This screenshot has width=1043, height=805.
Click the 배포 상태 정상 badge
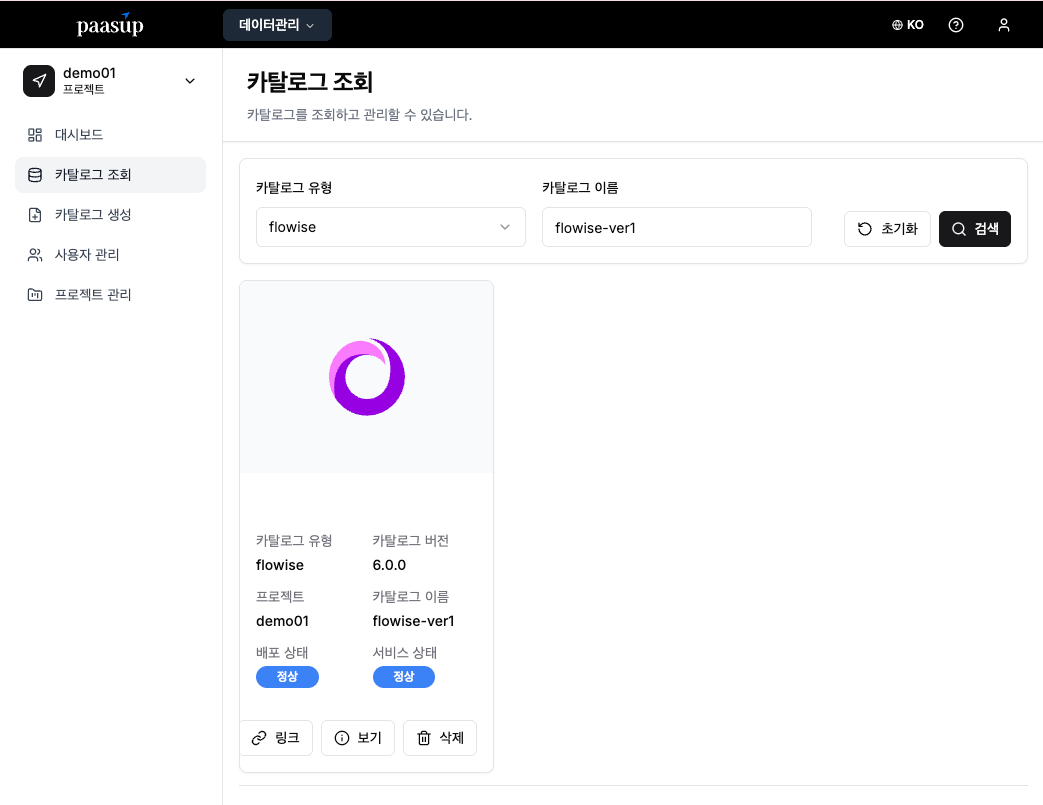pos(287,677)
